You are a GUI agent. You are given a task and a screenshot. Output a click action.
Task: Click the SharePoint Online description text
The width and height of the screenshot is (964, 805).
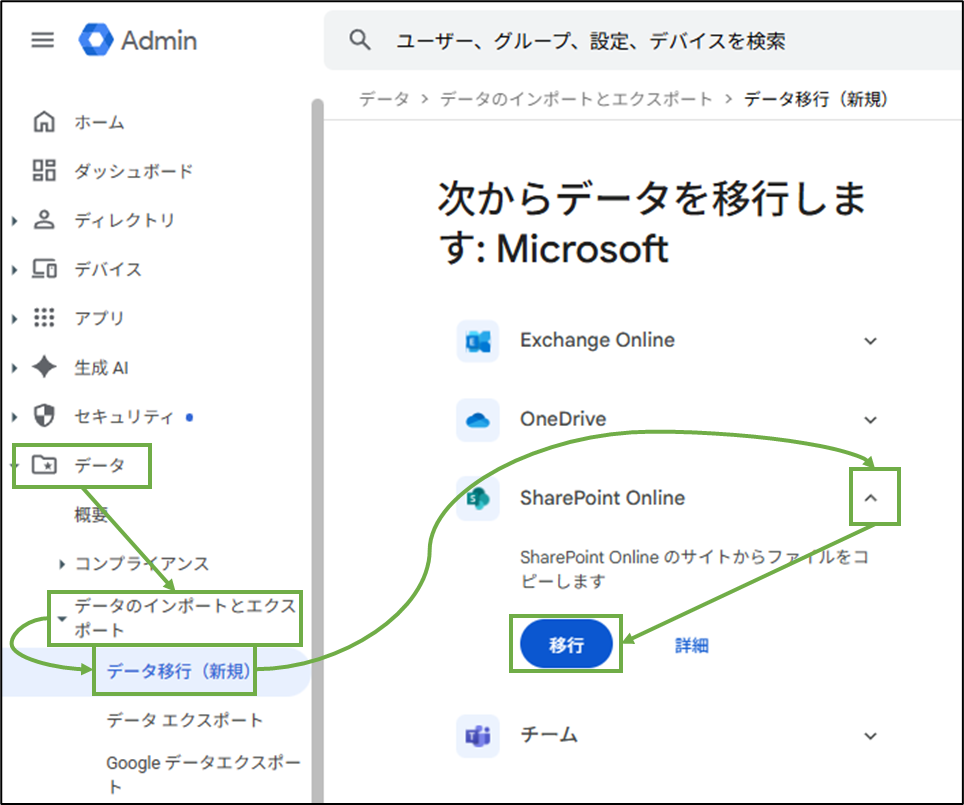click(x=694, y=569)
